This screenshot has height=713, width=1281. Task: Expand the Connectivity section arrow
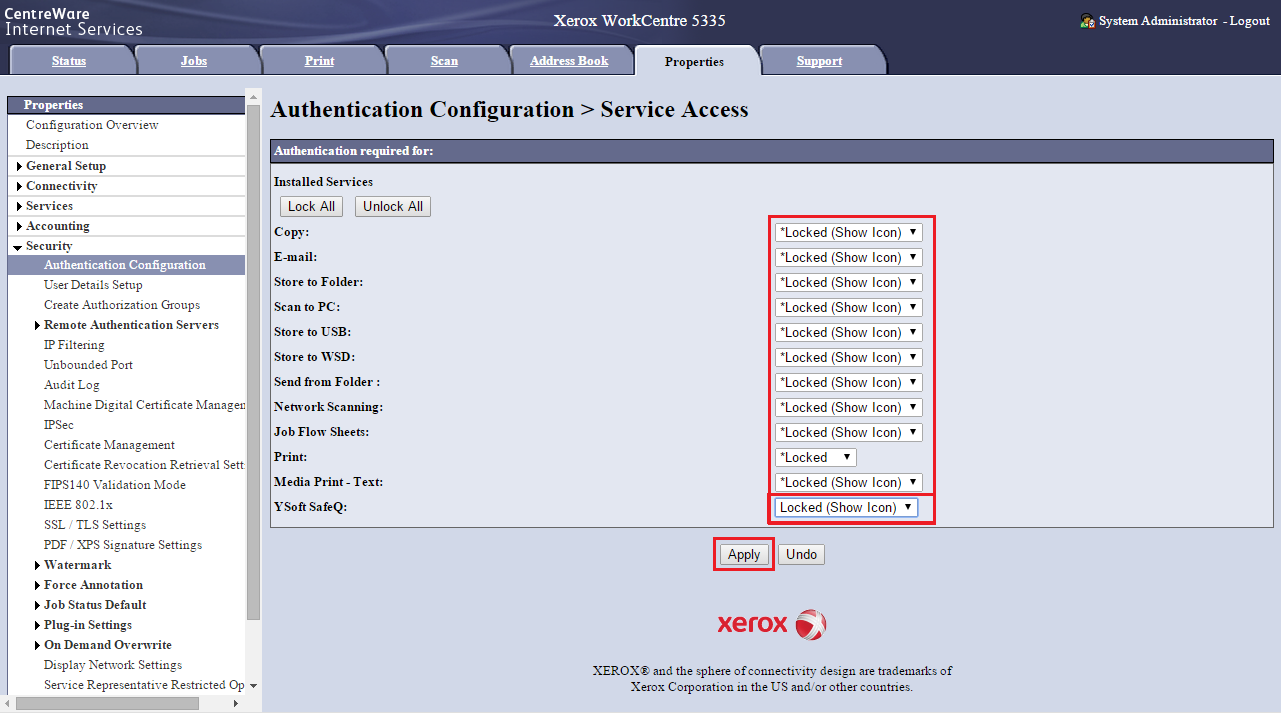pos(19,186)
